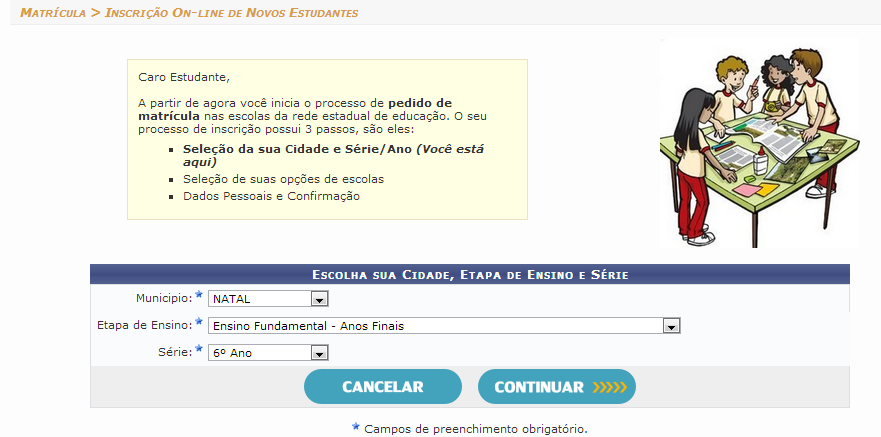
Task: Click the Campos de preenchimento obrigatório note
Action: (x=475, y=429)
